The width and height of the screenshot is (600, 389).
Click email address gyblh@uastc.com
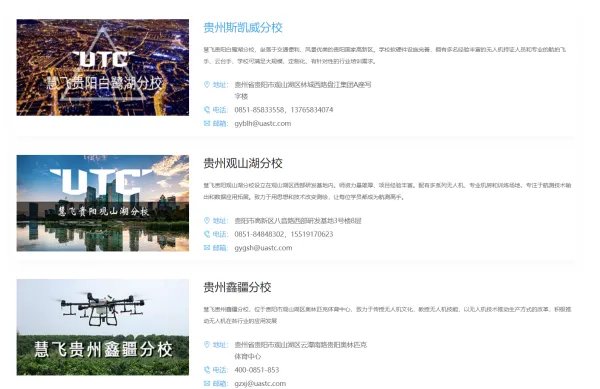click(262, 124)
